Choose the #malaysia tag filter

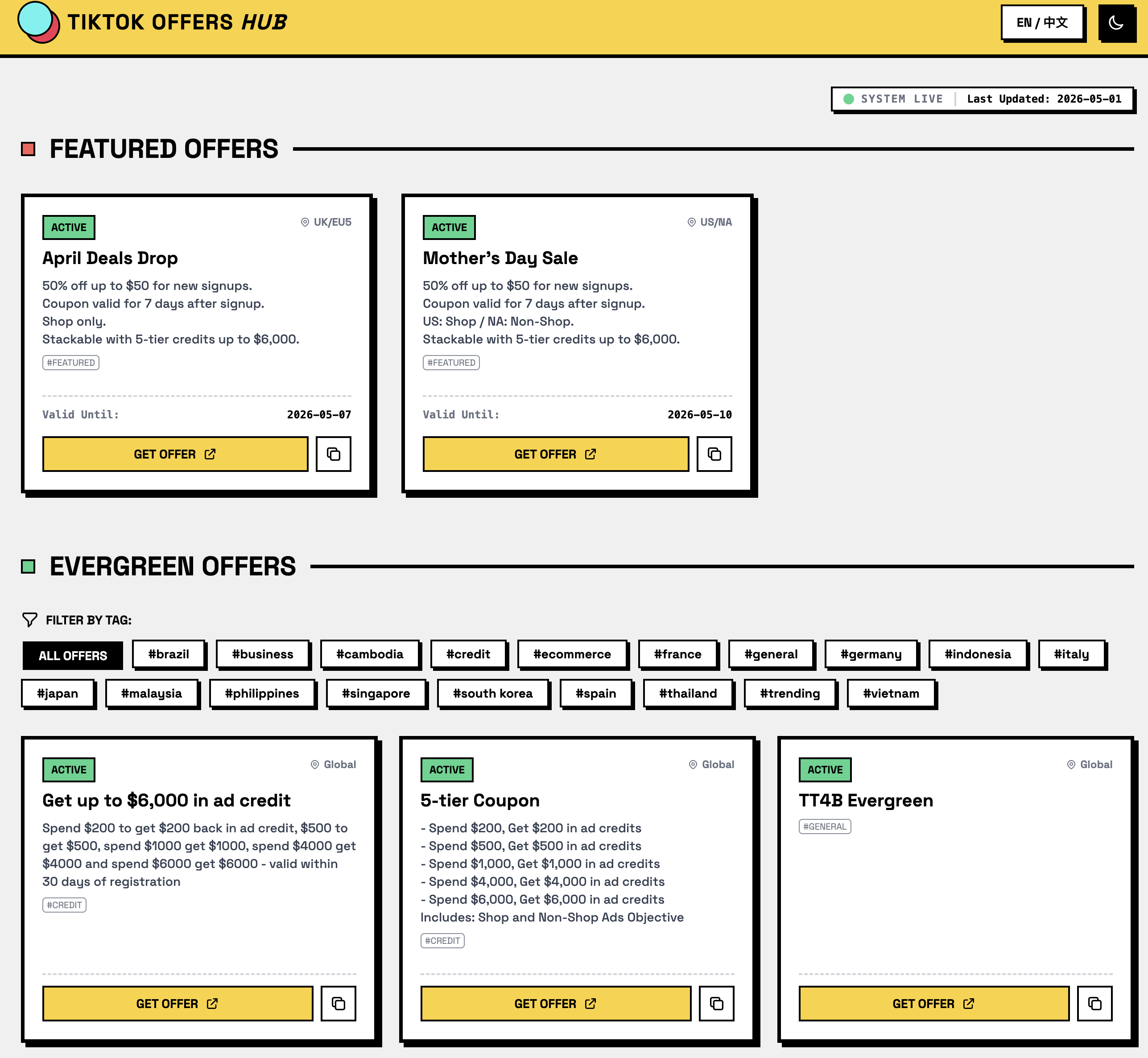click(x=152, y=693)
